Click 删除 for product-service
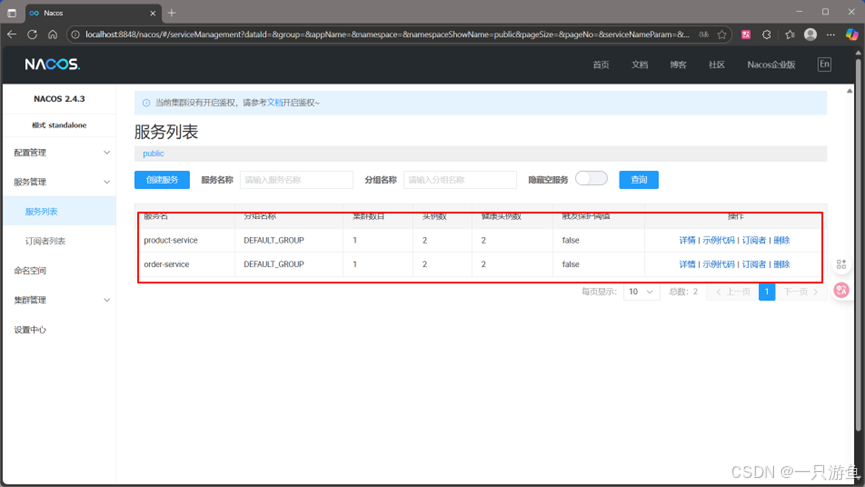Viewport: 865px width, 487px height. pyautogui.click(x=782, y=240)
